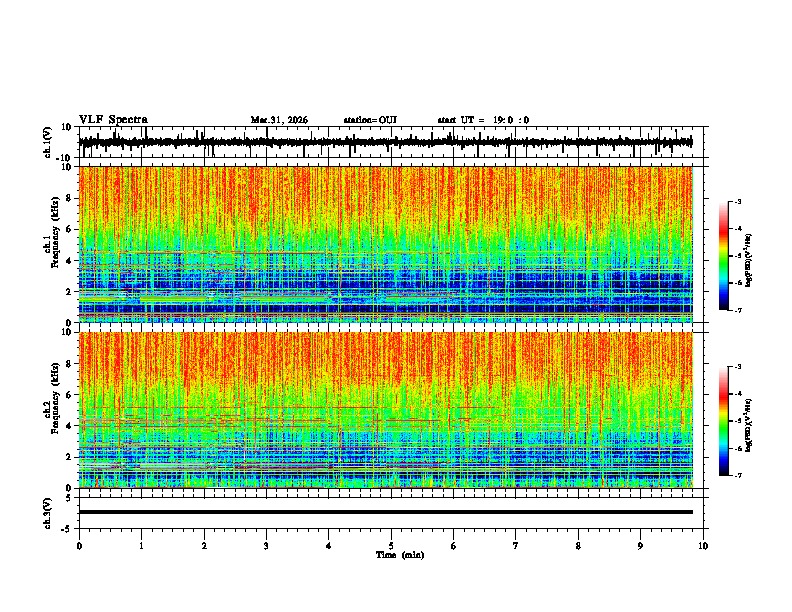The image size is (792, 612).
Task: Click the ch.3 axis "5" tick label
Action: point(70,497)
